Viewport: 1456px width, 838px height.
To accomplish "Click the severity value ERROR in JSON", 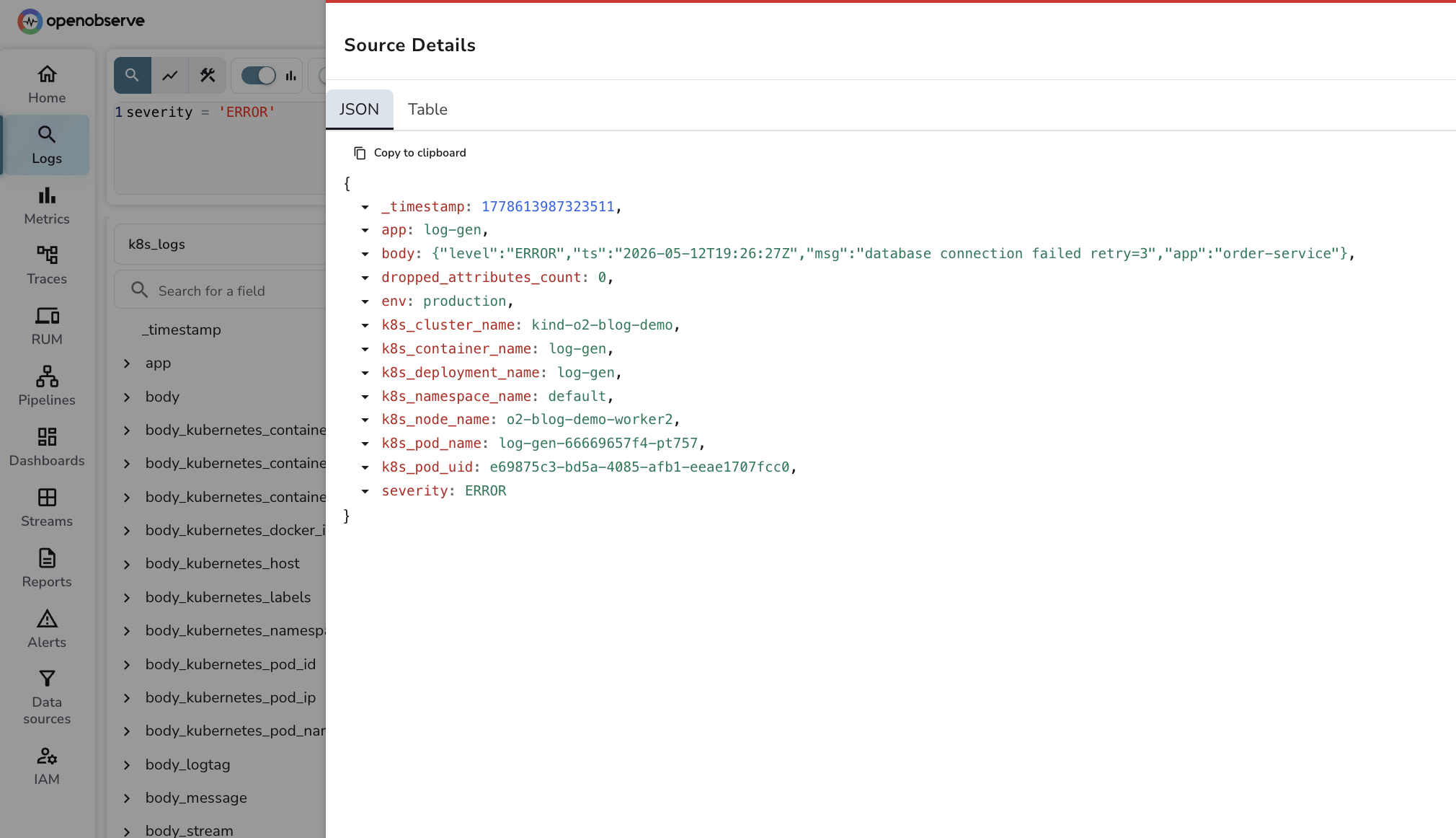I will [485, 491].
